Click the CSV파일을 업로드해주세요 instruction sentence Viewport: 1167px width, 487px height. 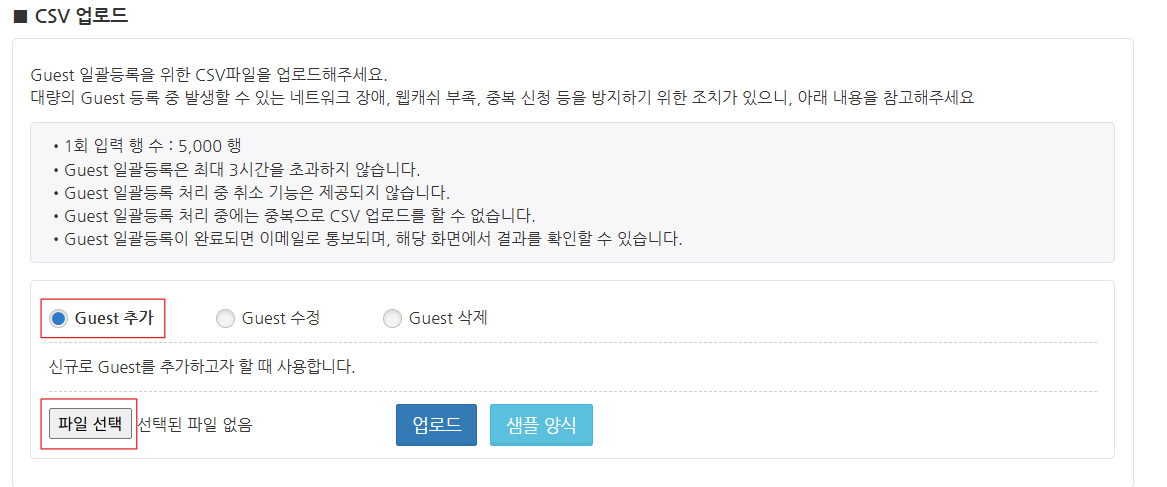point(209,76)
